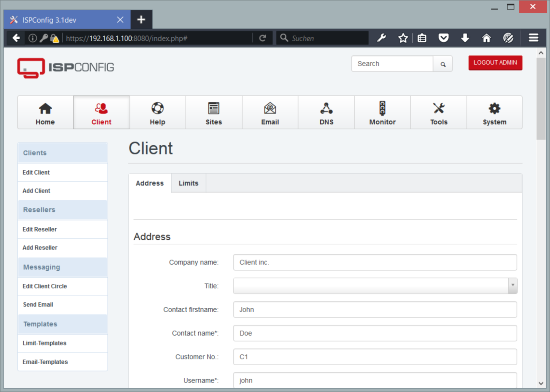Edit the Username field

pos(375,380)
